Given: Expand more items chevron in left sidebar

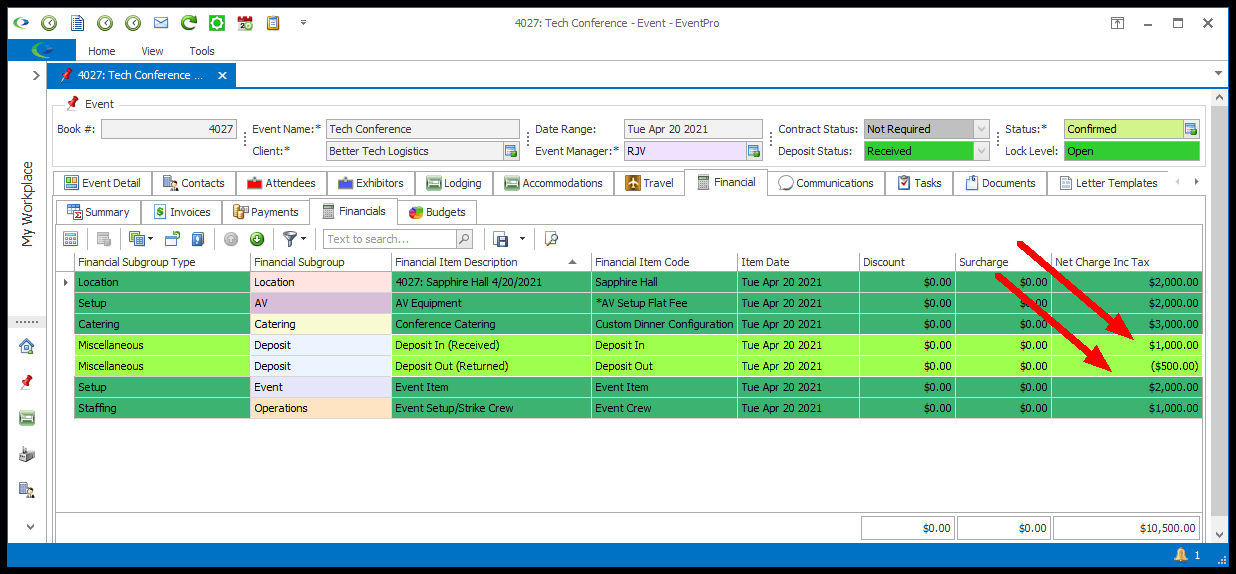Looking at the screenshot, I should pos(30,526).
